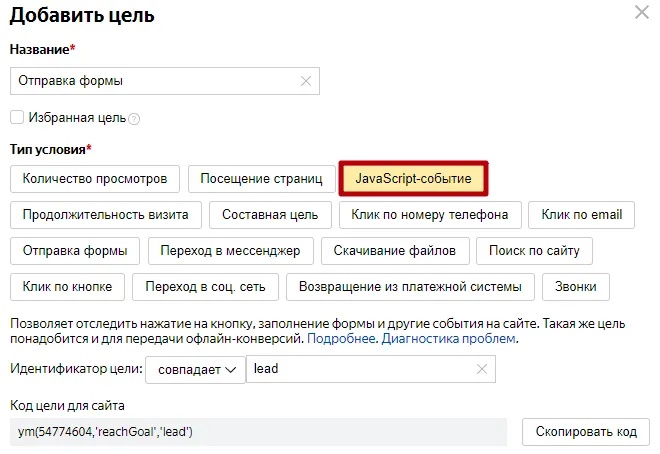This screenshot has height=454, width=660.
Task: Enable the Избранная цель checkbox
Action: point(16,117)
